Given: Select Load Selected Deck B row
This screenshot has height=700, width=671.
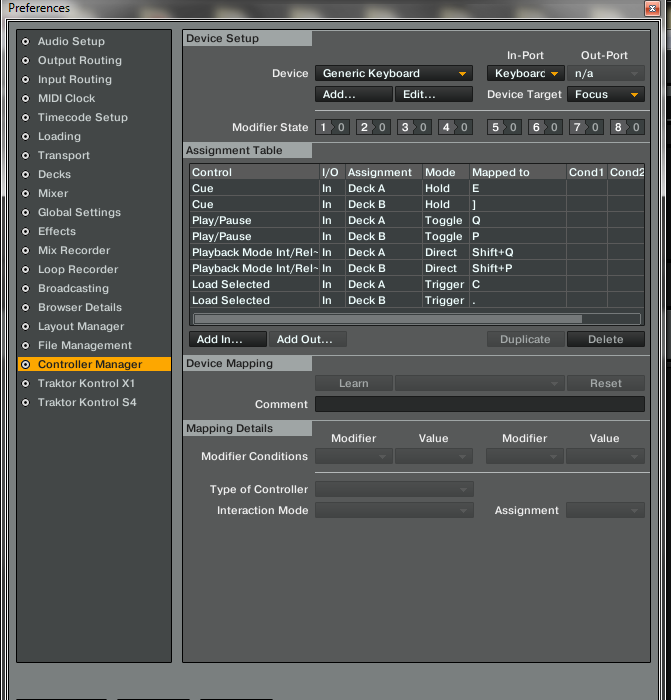Looking at the screenshot, I should coord(417,301).
